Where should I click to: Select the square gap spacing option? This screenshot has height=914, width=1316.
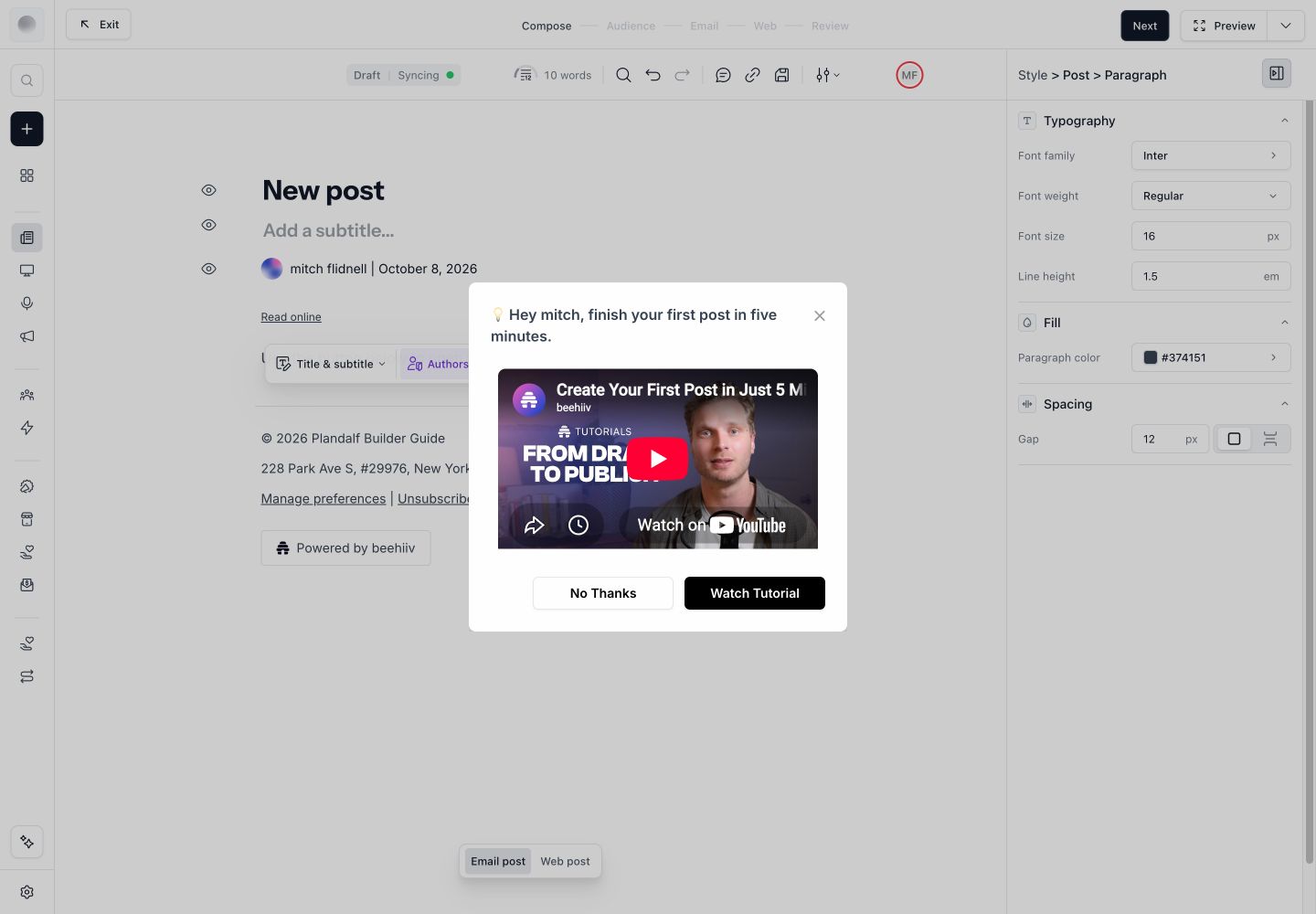point(1234,439)
